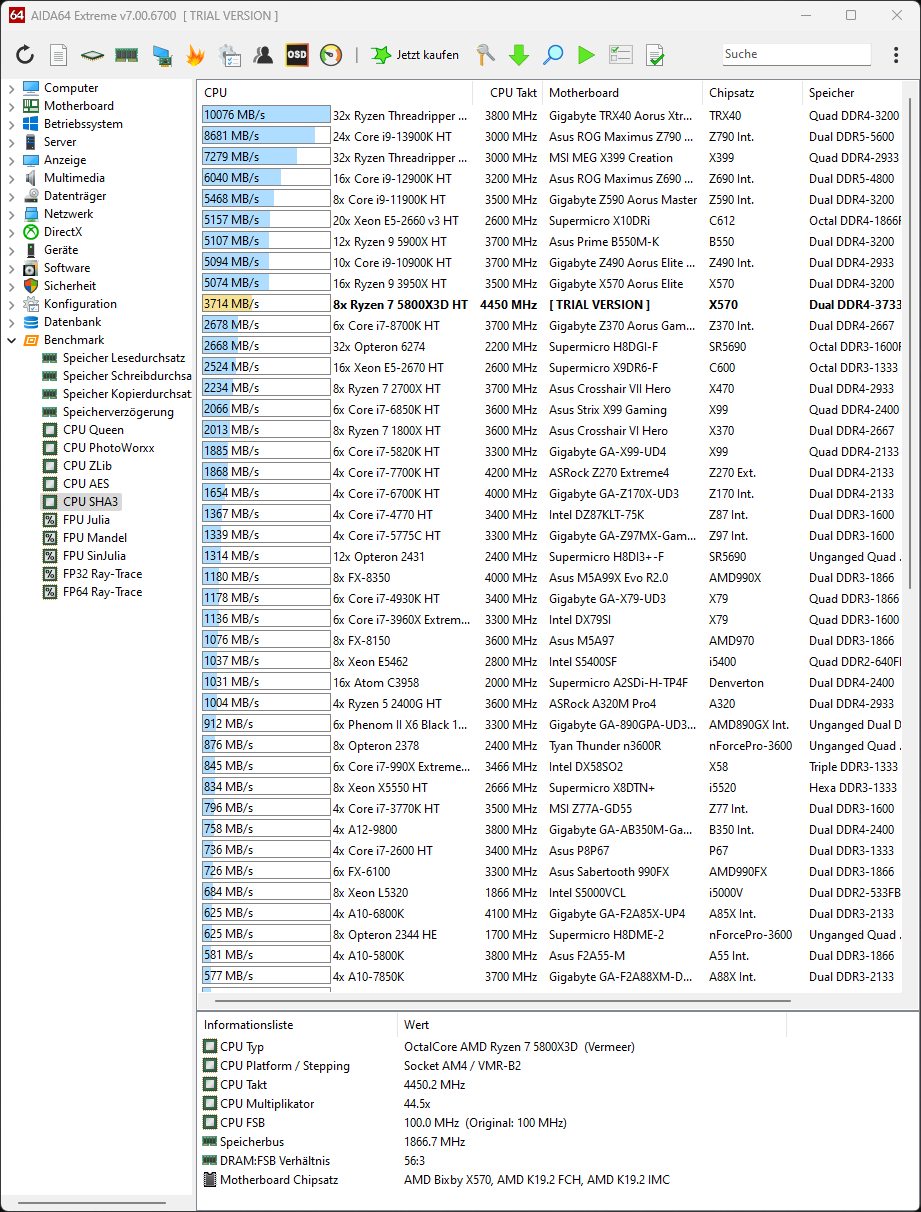This screenshot has width=921, height=1212.
Task: Click the network monitor toolbar icon
Action: 161,55
